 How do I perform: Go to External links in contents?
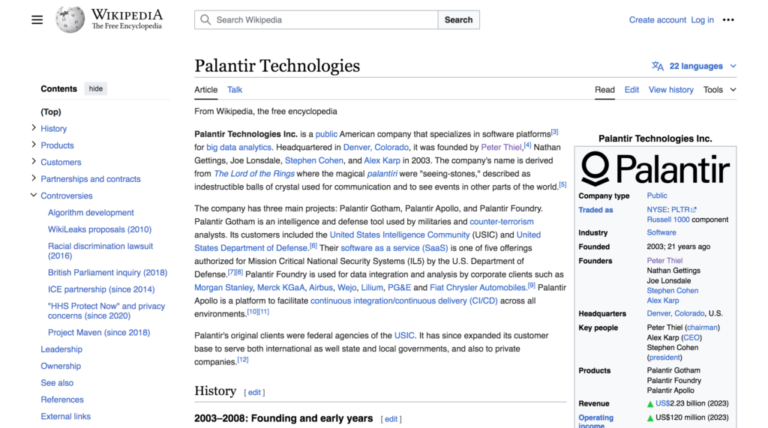(x=66, y=416)
